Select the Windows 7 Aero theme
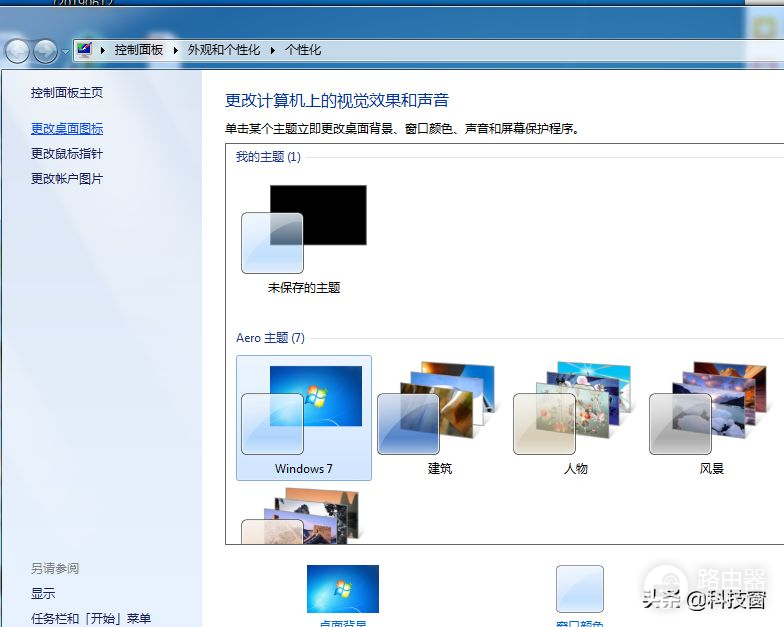784x627 pixels. coord(304,417)
